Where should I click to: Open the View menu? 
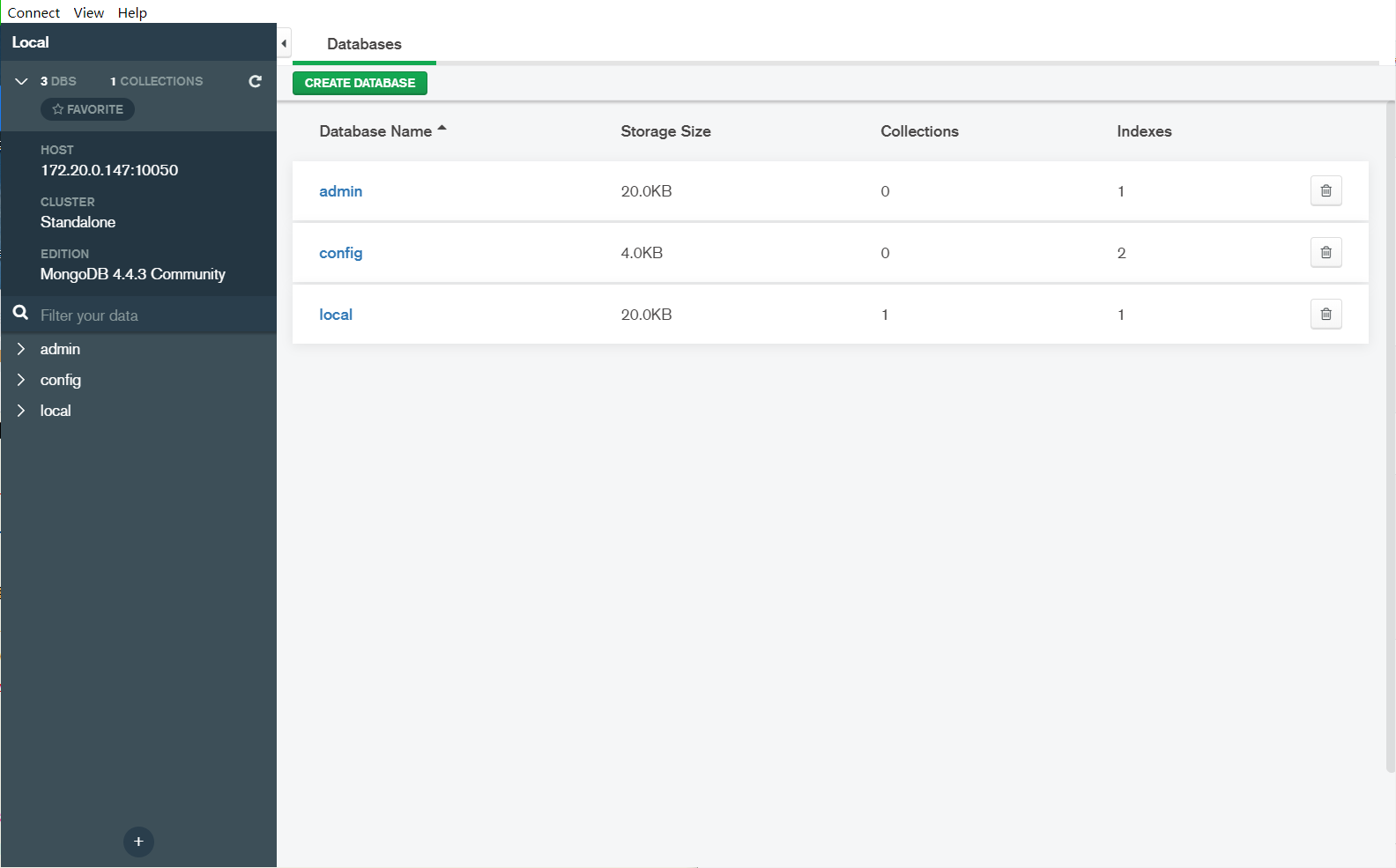(88, 12)
